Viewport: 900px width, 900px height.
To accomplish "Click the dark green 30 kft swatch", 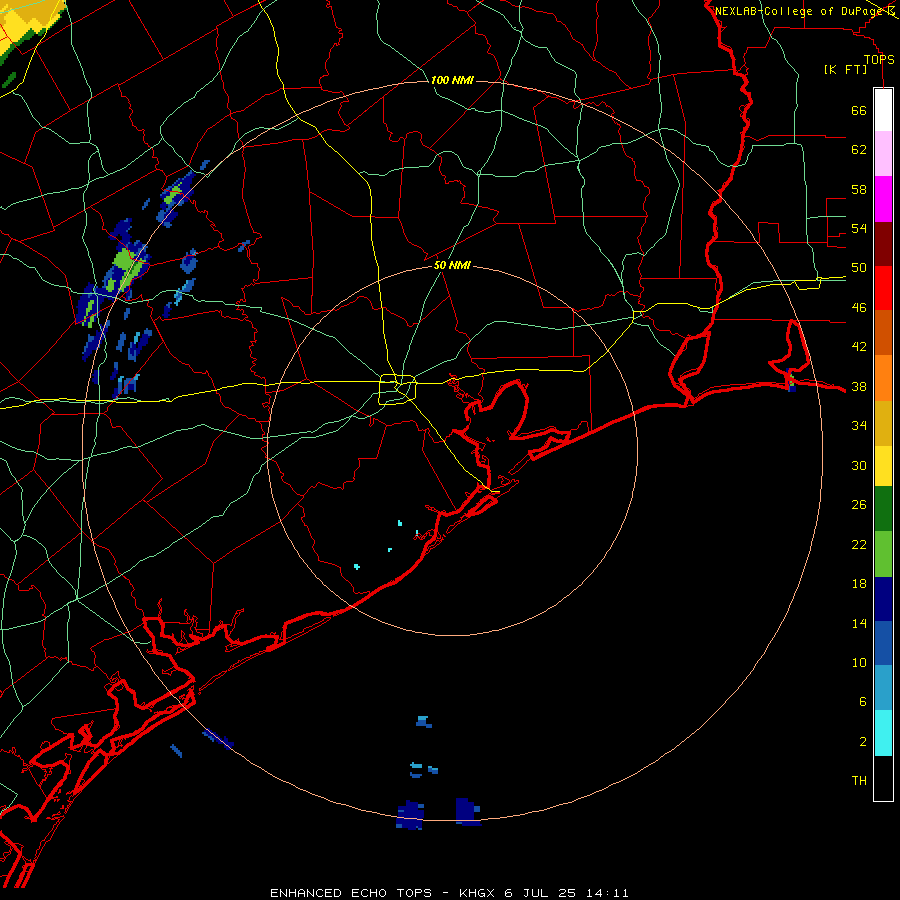I will click(883, 509).
